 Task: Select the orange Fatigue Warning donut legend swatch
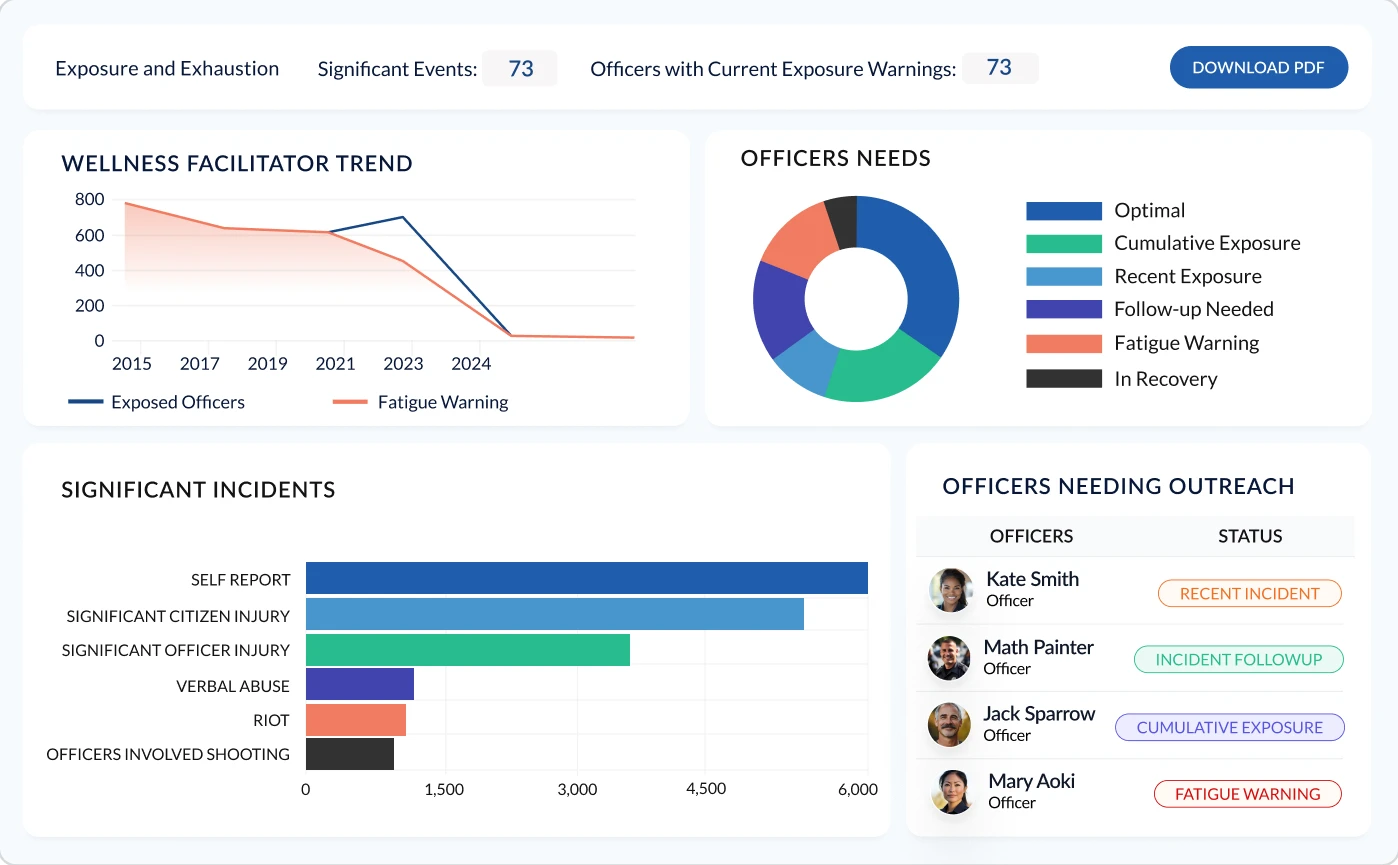[x=1064, y=344]
